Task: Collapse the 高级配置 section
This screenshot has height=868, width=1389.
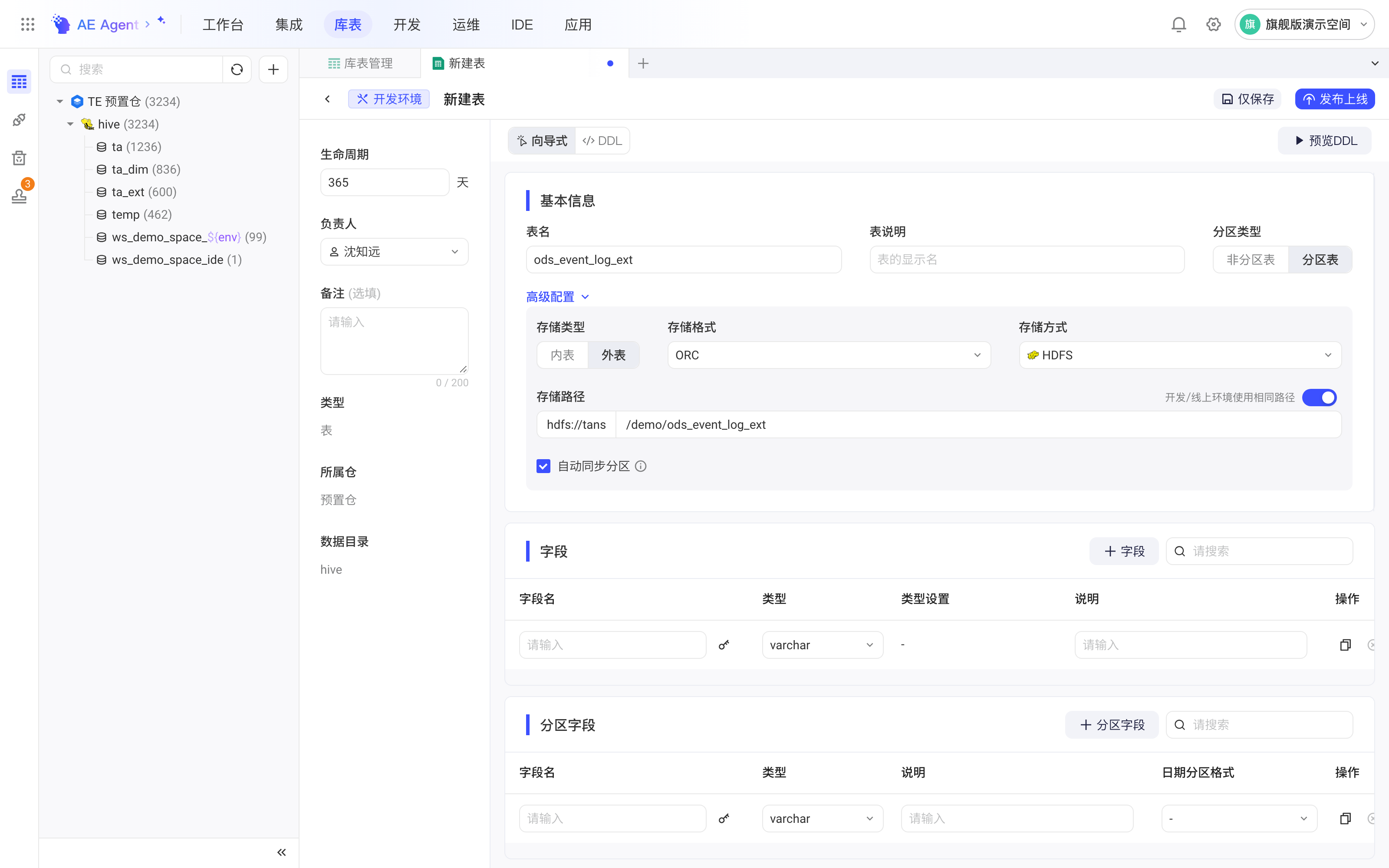Action: 557,297
